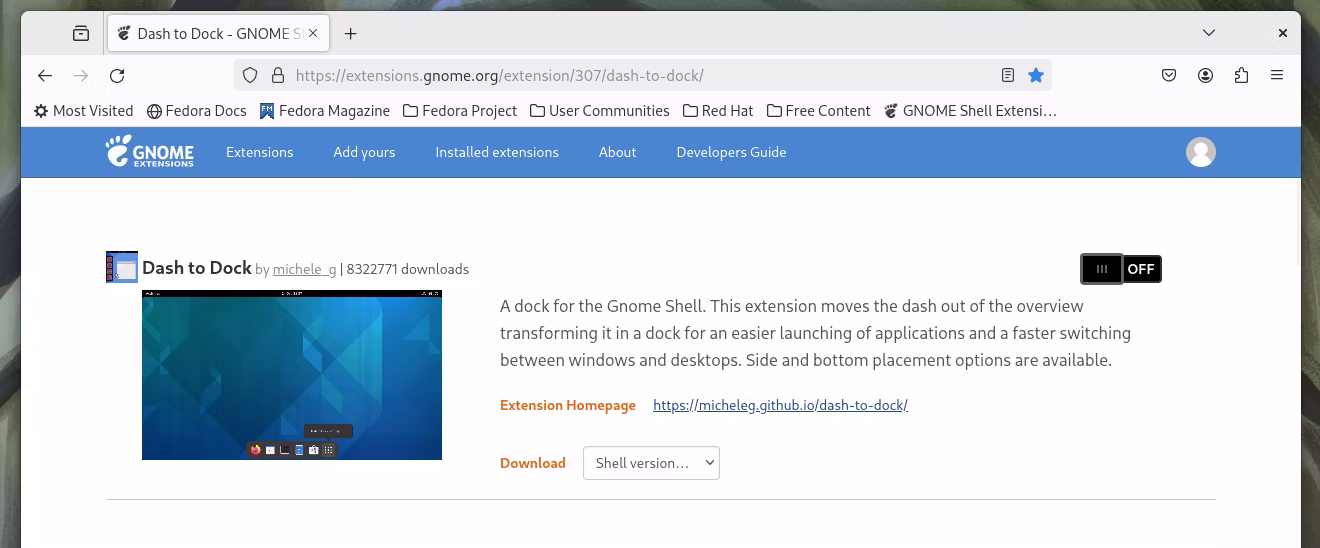The image size is (1320, 548).
Task: Click the Dash to Dock screenshot
Action: click(x=292, y=375)
